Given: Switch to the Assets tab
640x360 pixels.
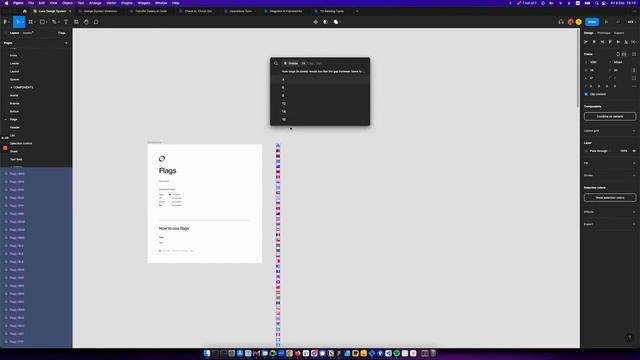Looking at the screenshot, I should point(27,33).
